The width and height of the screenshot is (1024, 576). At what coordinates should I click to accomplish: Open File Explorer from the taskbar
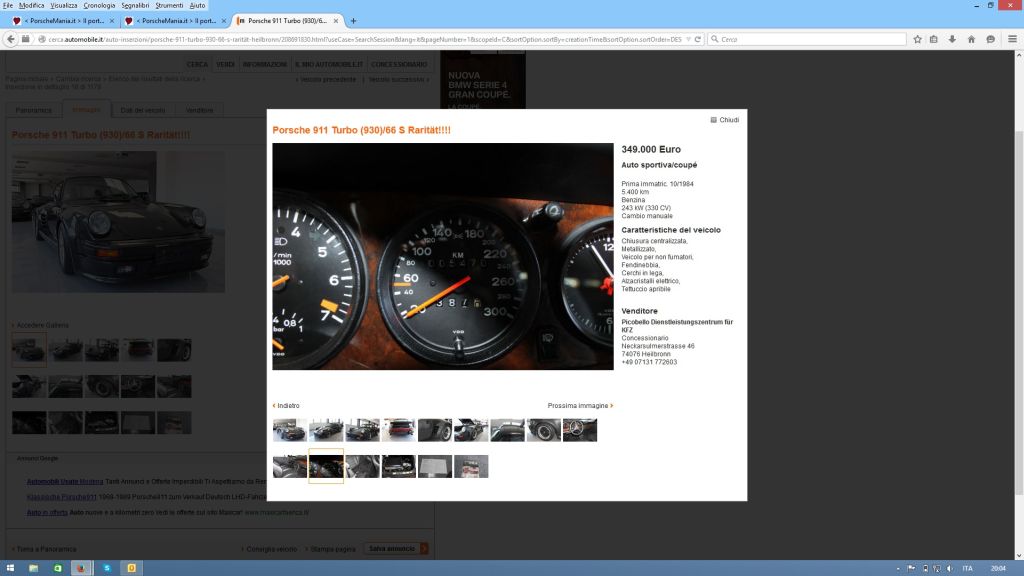(x=33, y=568)
